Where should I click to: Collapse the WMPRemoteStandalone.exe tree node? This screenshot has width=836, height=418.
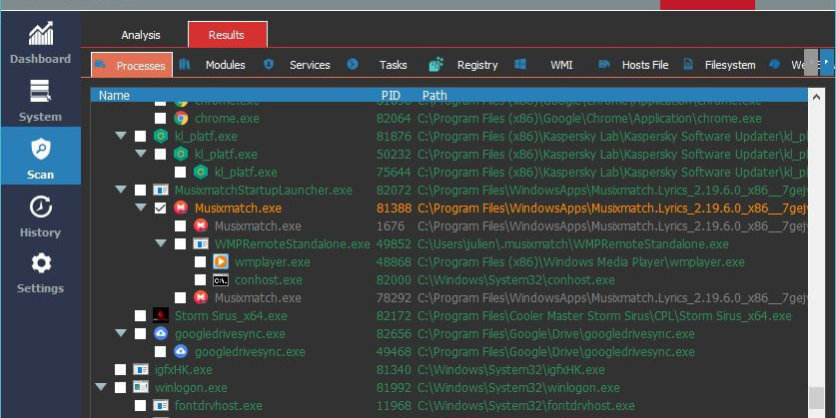point(161,244)
